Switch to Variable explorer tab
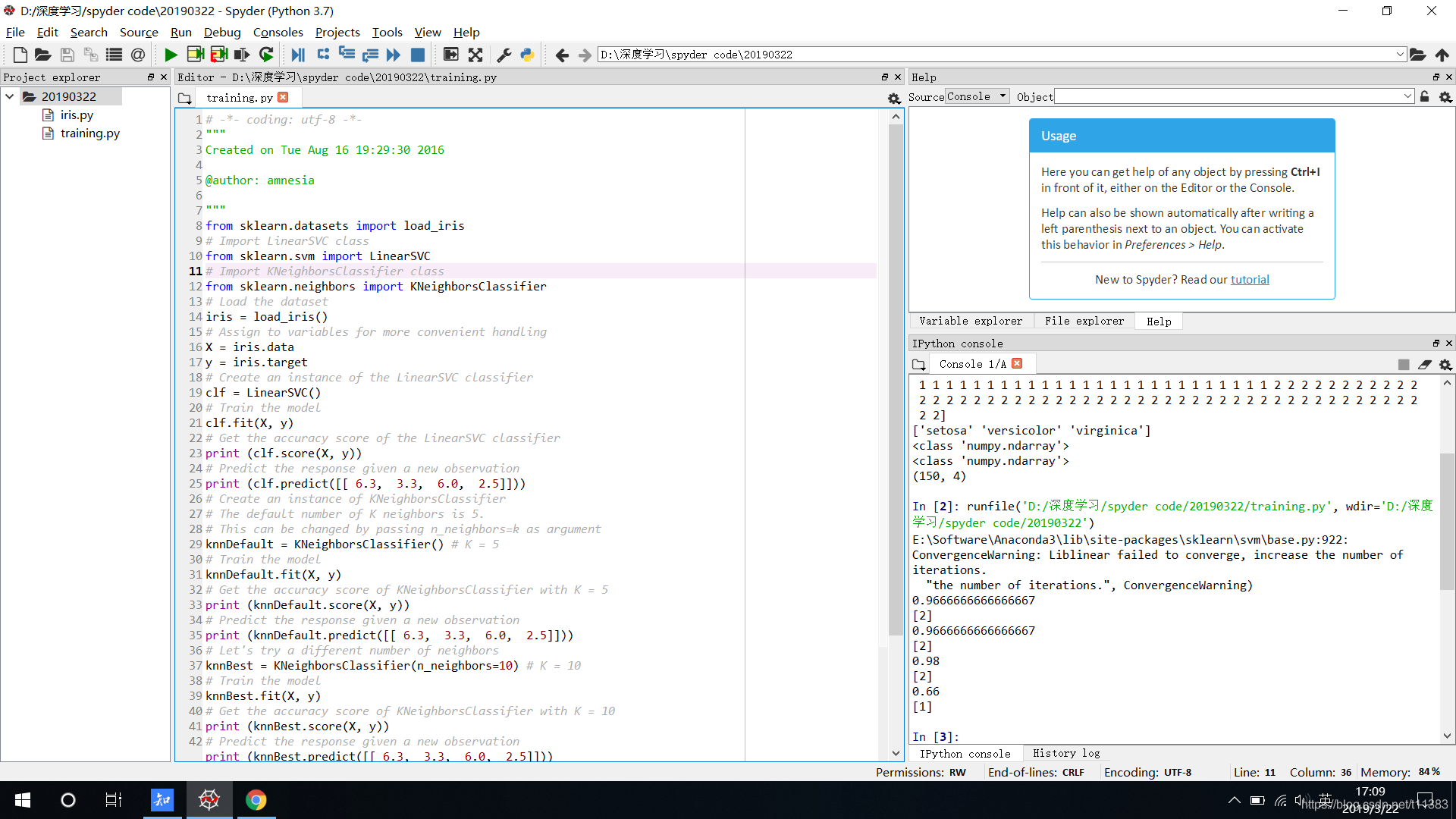Image resolution: width=1456 pixels, height=819 pixels. 971,321
